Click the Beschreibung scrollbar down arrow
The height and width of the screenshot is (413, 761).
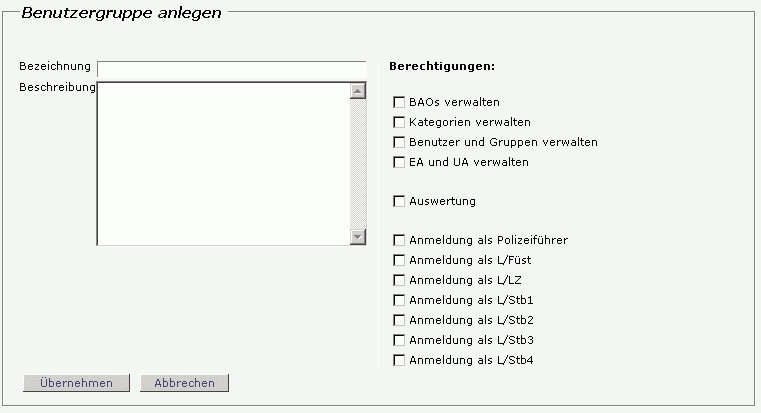[358, 237]
